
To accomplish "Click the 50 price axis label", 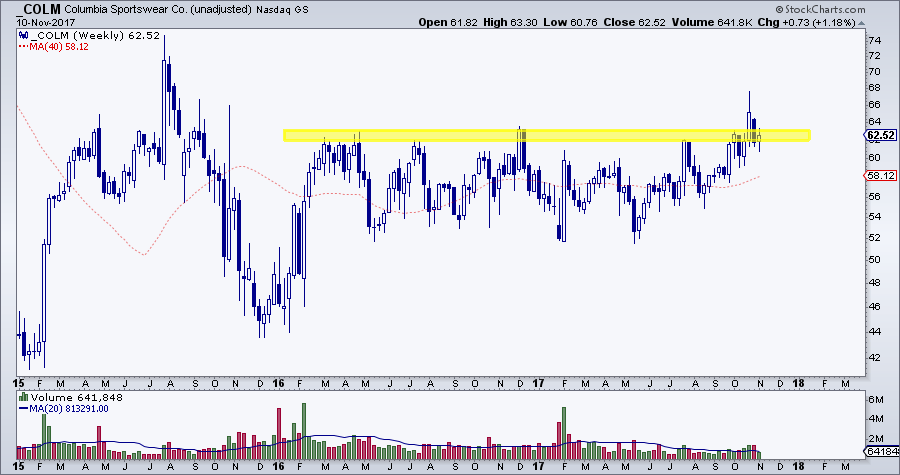I will (x=875, y=259).
